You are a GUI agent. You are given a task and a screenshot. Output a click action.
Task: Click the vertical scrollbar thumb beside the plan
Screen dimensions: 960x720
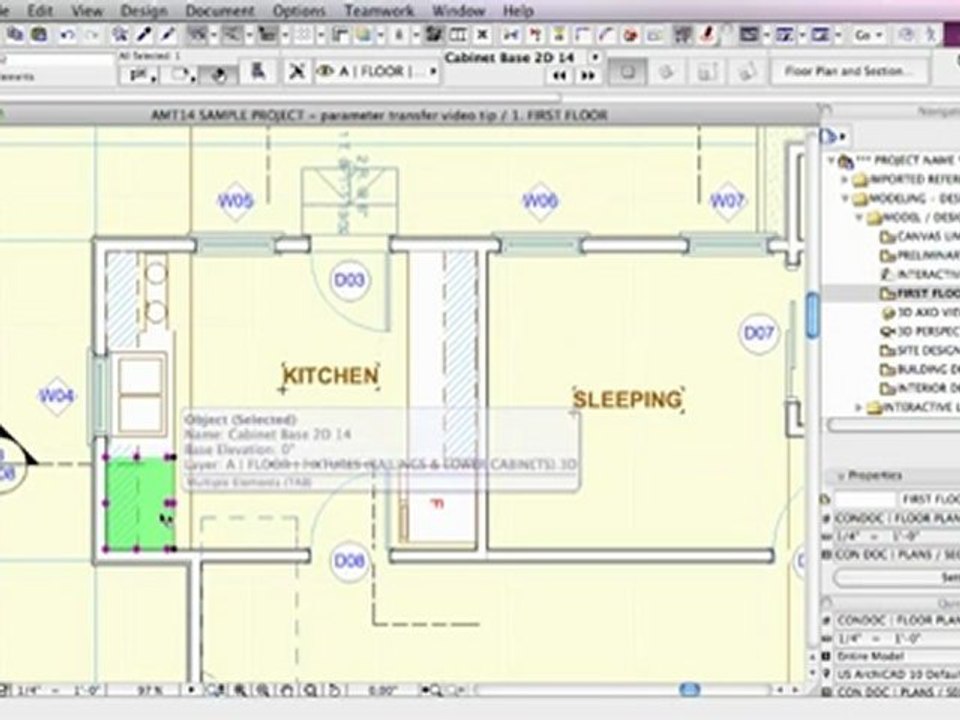pyautogui.click(x=812, y=315)
